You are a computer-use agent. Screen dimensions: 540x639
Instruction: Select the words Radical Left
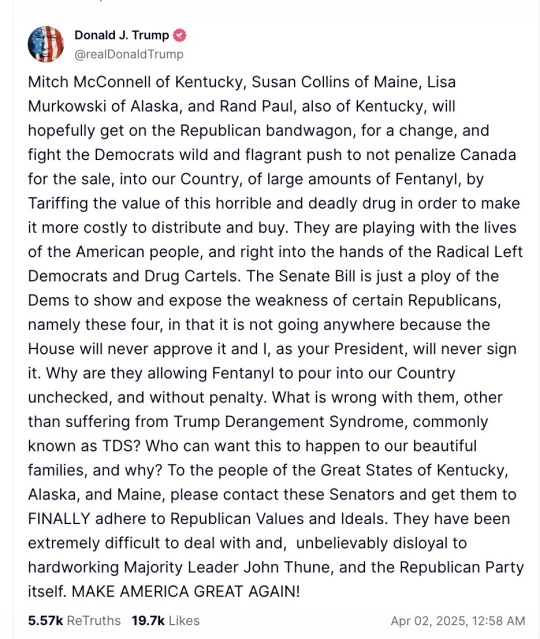point(479,252)
